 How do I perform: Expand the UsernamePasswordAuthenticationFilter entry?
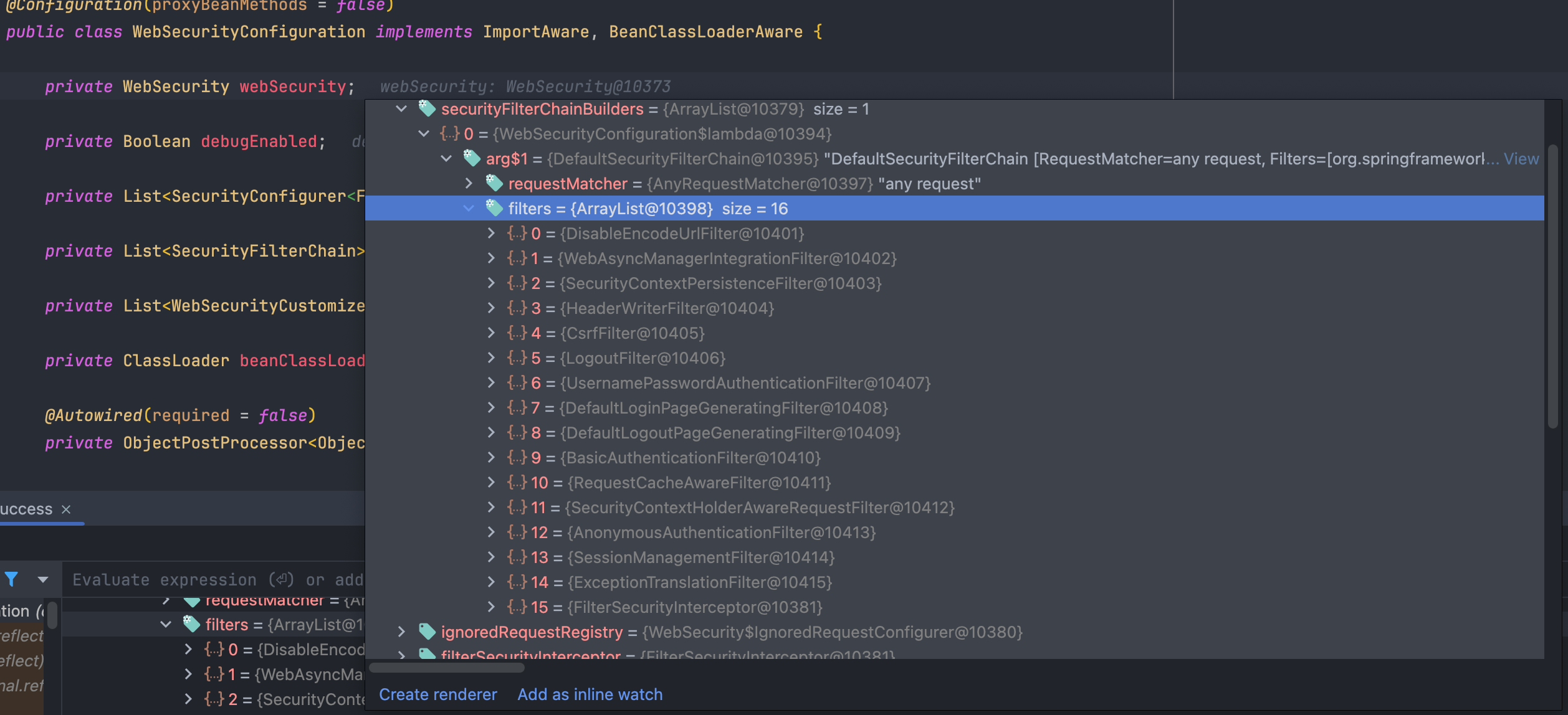[x=492, y=383]
